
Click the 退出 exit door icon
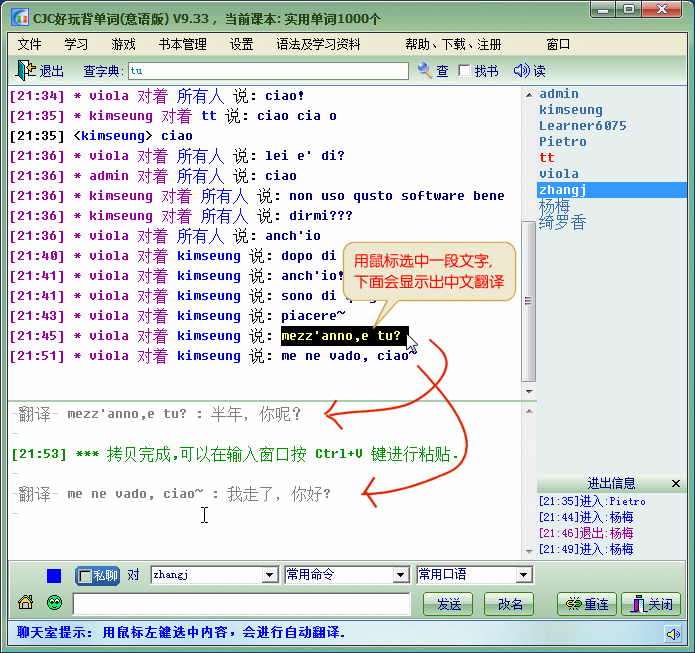pos(26,71)
